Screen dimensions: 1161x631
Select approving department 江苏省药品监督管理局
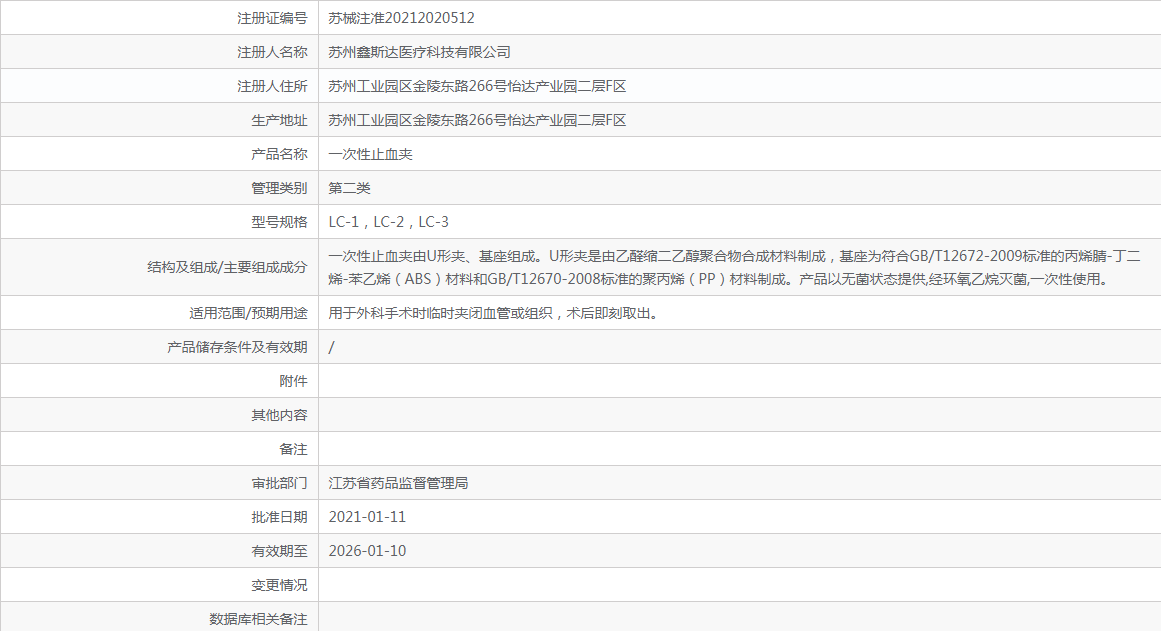tap(398, 484)
